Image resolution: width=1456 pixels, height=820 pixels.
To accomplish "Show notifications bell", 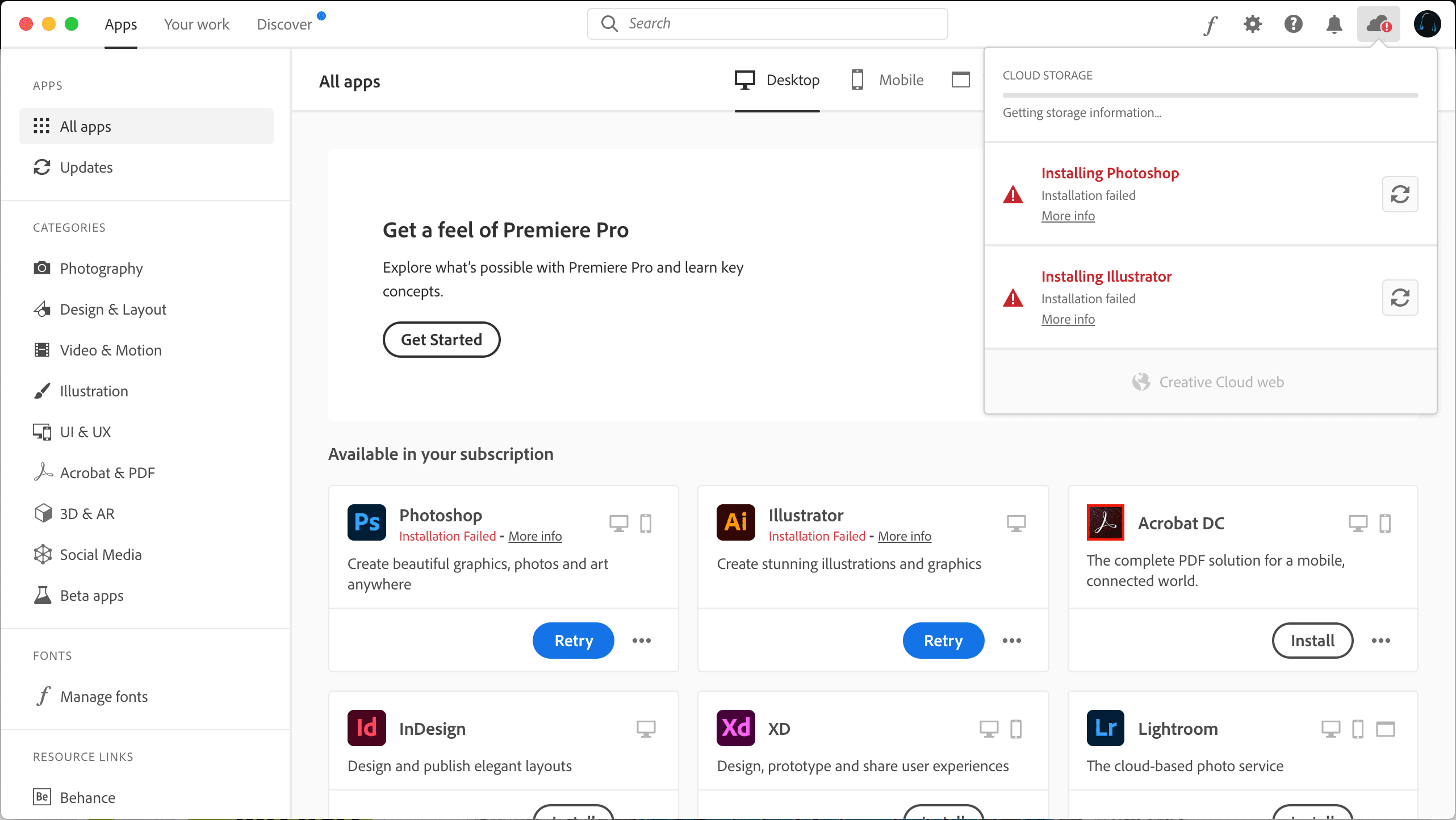I will 1334,24.
